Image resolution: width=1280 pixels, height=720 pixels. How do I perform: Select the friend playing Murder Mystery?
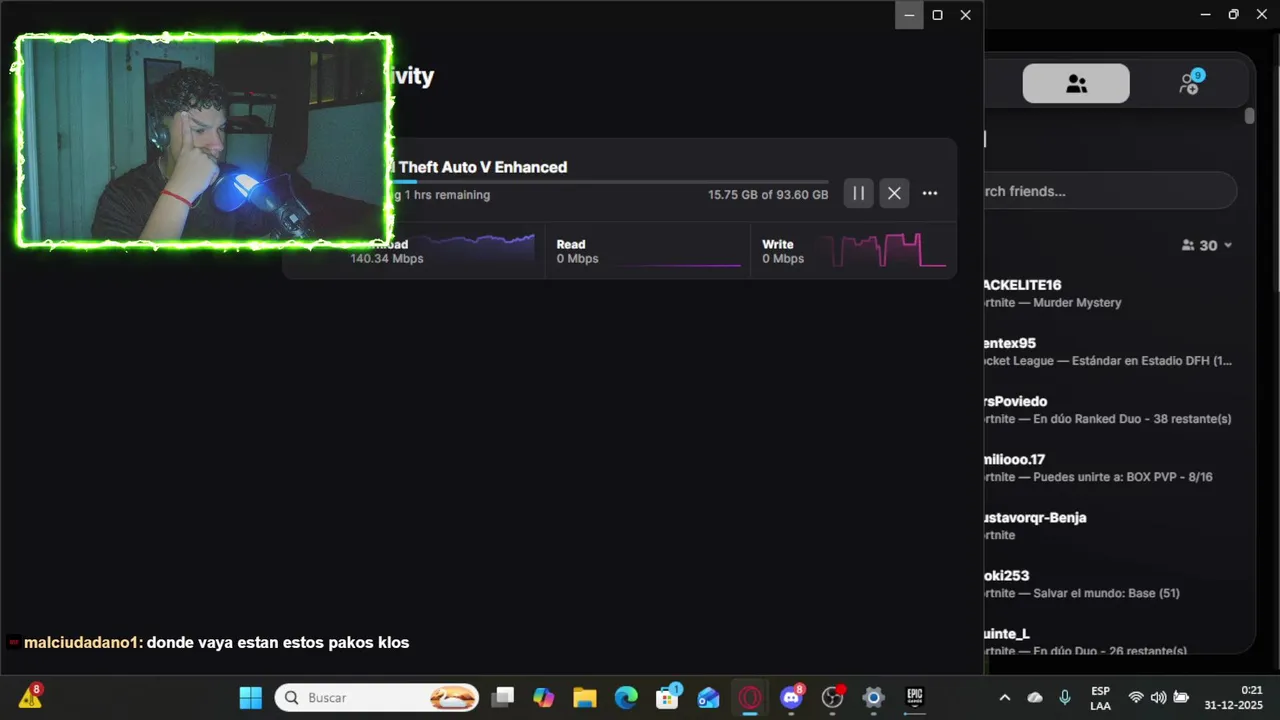pyautogui.click(x=1110, y=293)
